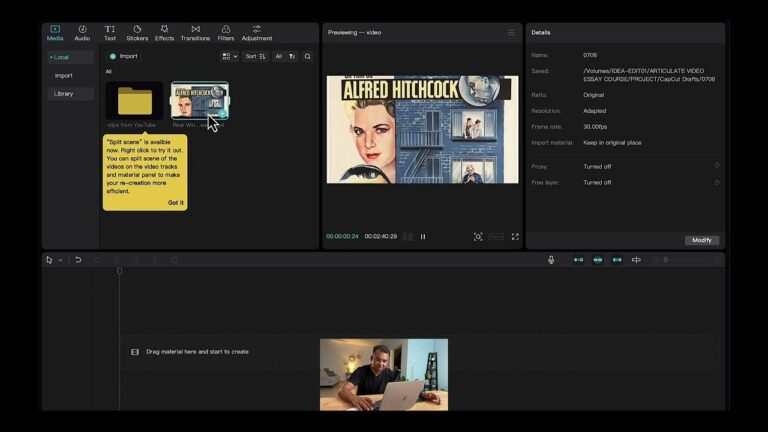
Task: Open the Audio panel
Action: point(82,33)
